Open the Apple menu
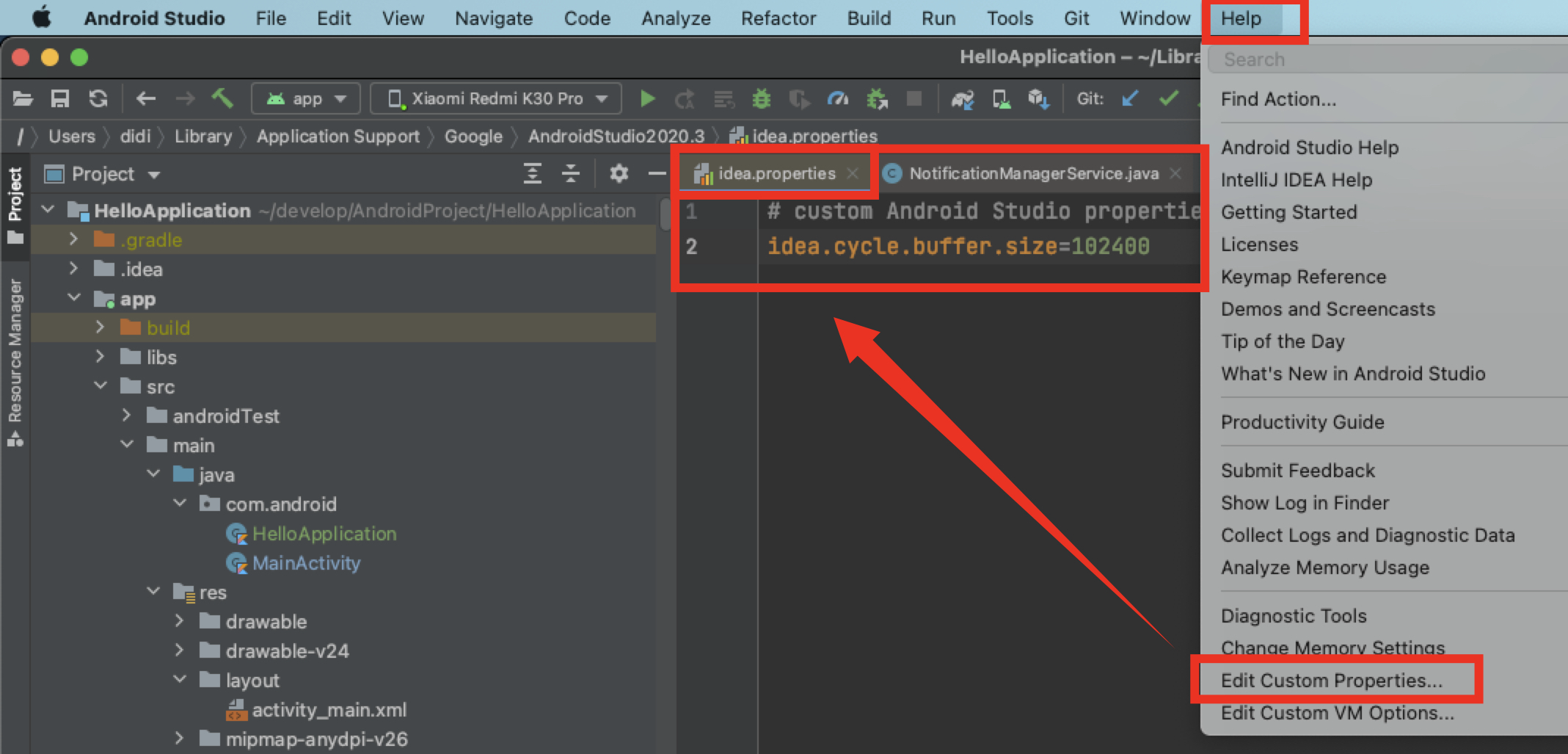This screenshot has width=1568, height=754. [42, 18]
